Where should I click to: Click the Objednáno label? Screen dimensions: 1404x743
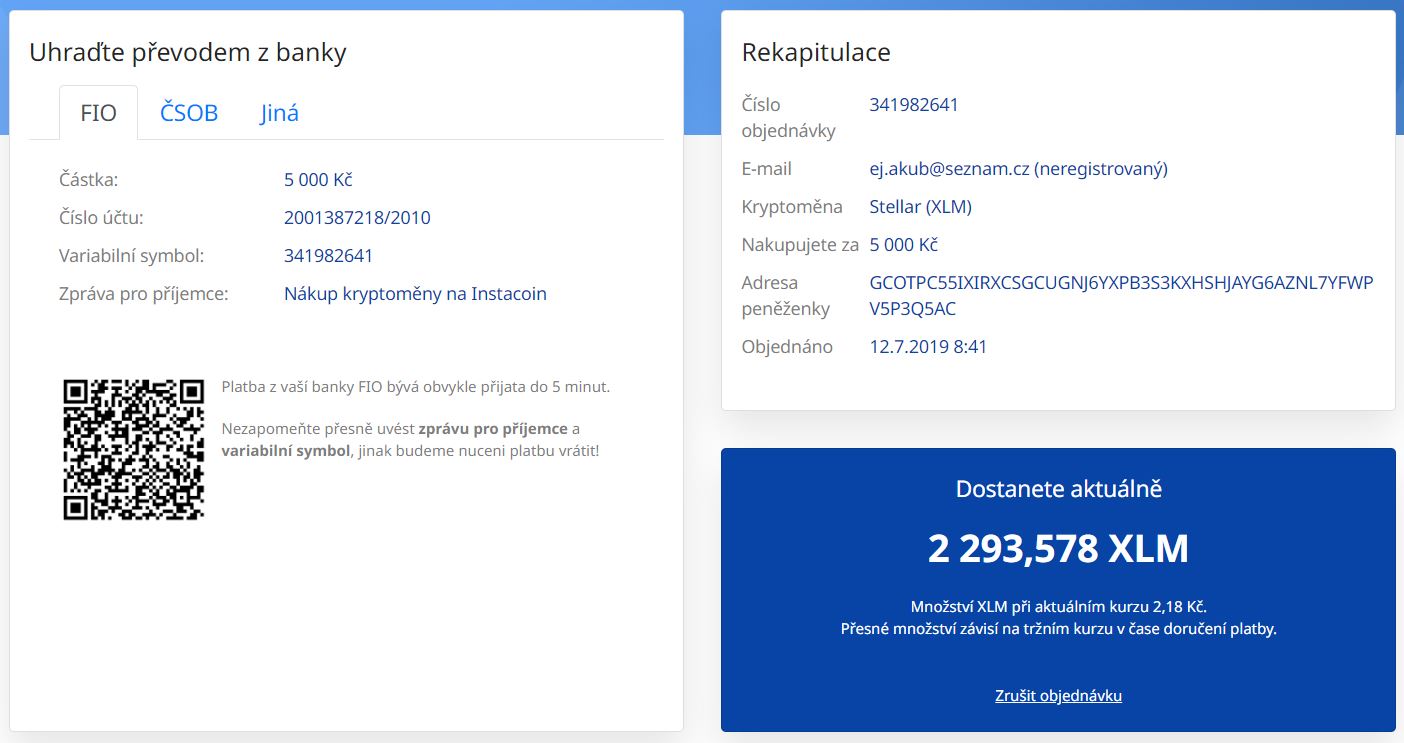(x=789, y=347)
